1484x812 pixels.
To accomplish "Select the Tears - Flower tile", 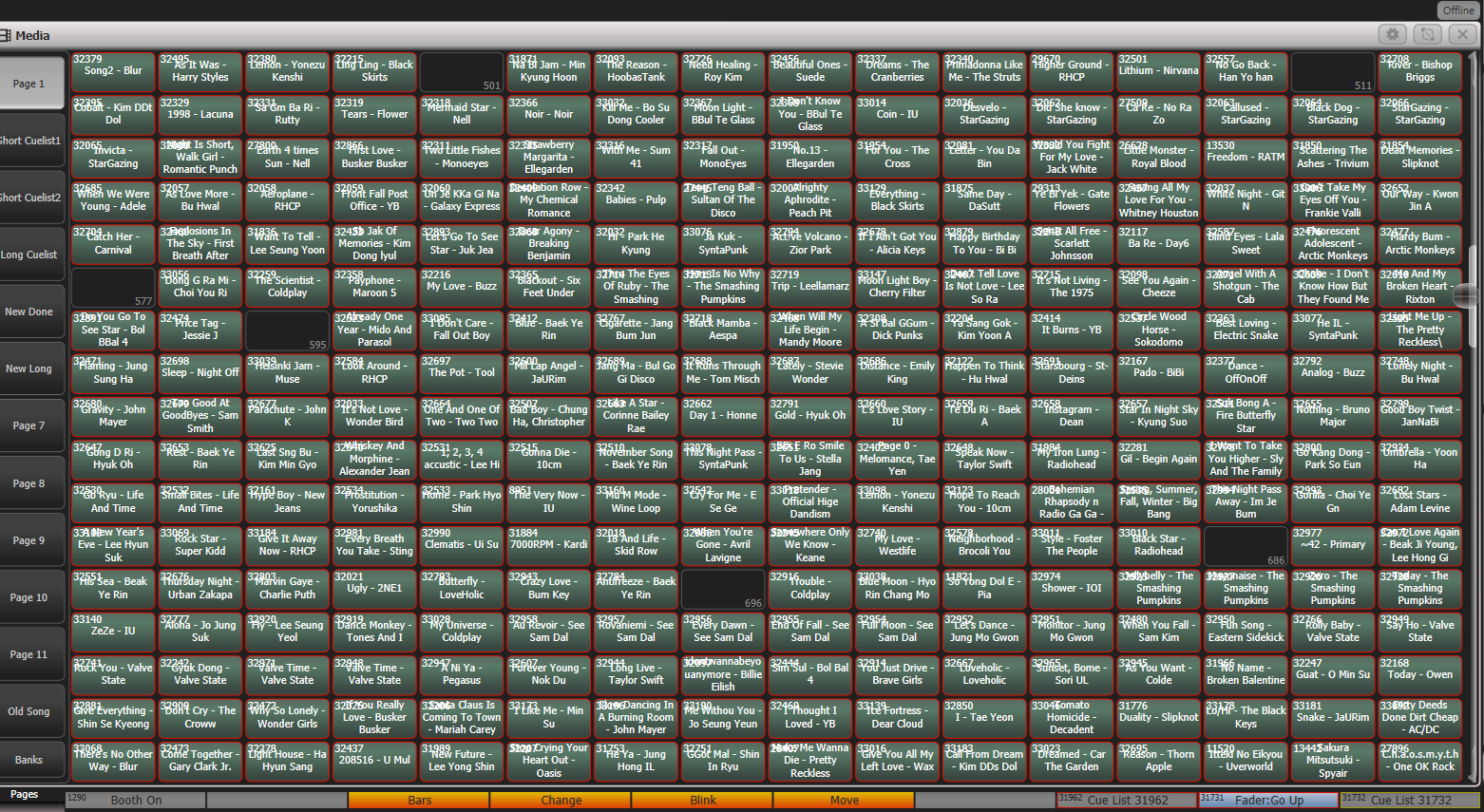I will (374, 115).
